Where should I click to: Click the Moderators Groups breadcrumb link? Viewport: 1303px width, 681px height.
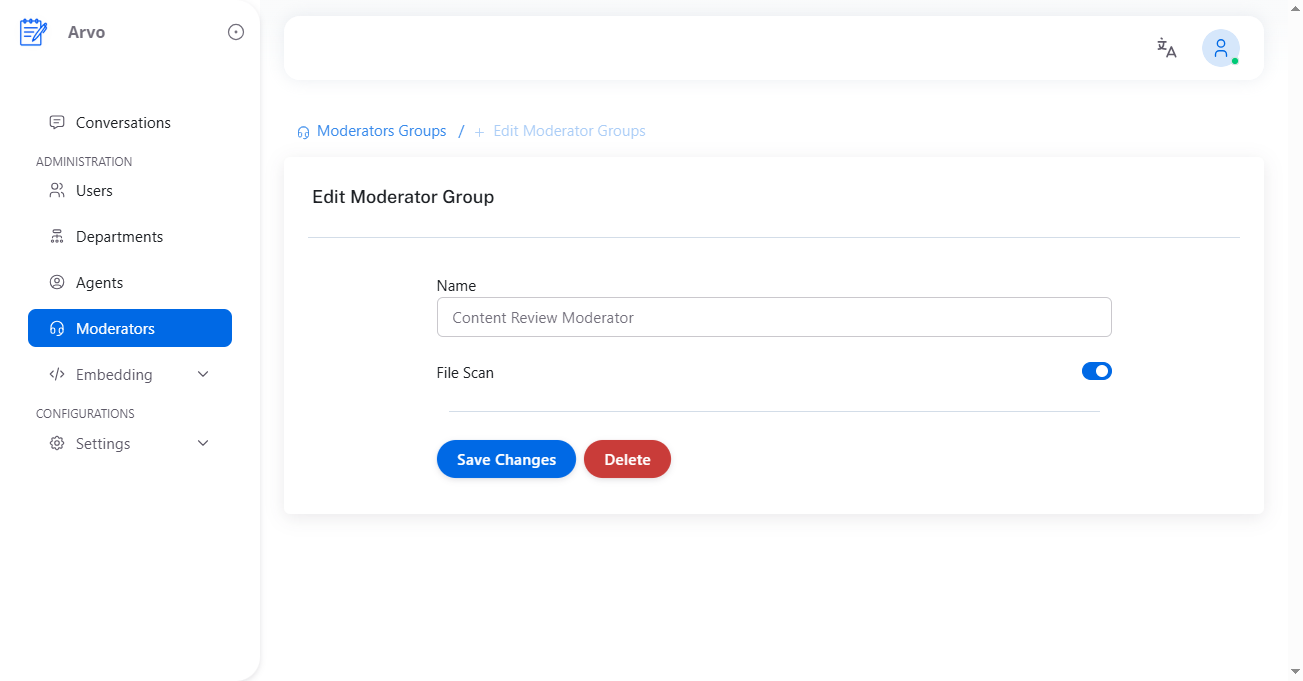tap(382, 131)
